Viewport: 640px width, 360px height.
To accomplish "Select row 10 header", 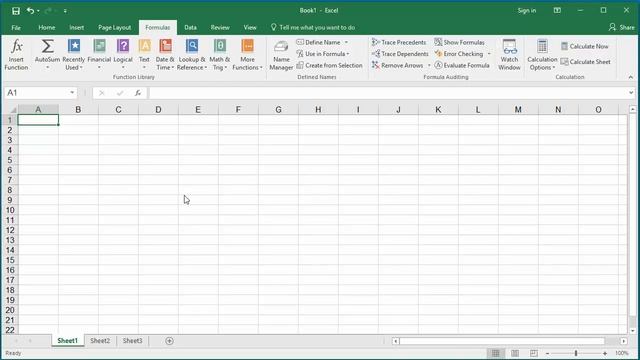I will (10, 210).
